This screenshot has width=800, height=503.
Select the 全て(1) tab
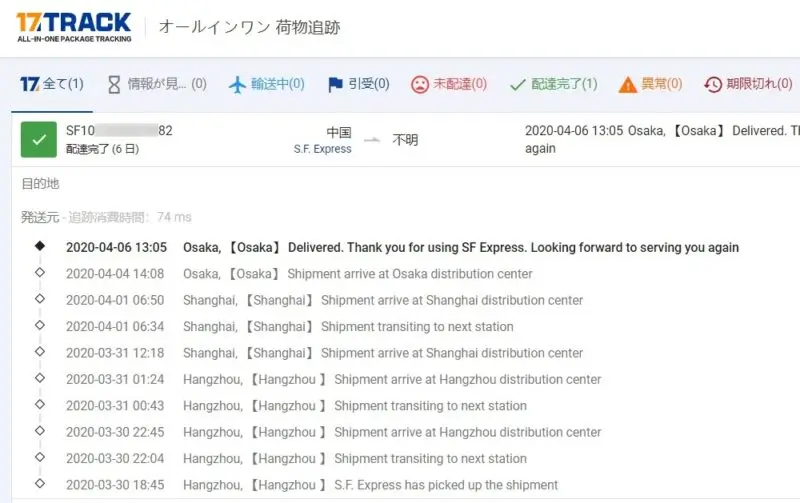pyautogui.click(x=52, y=84)
